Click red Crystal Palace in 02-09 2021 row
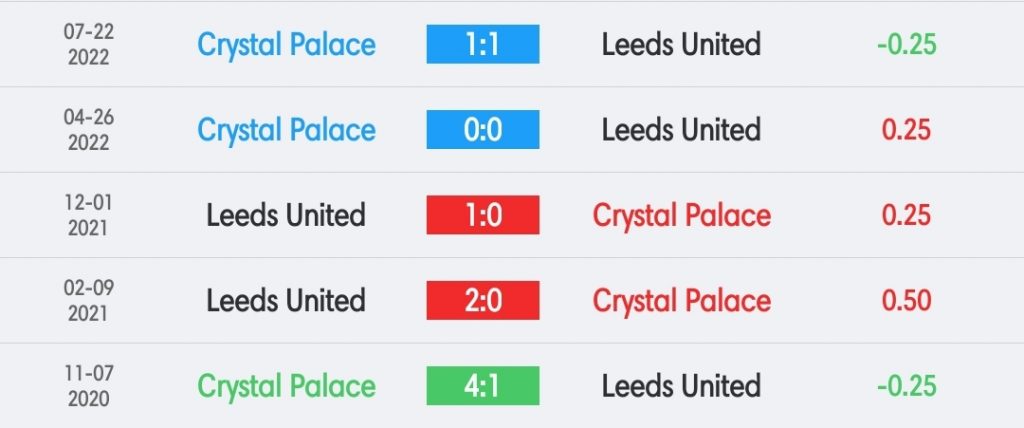This screenshot has width=1024, height=428. (682, 302)
